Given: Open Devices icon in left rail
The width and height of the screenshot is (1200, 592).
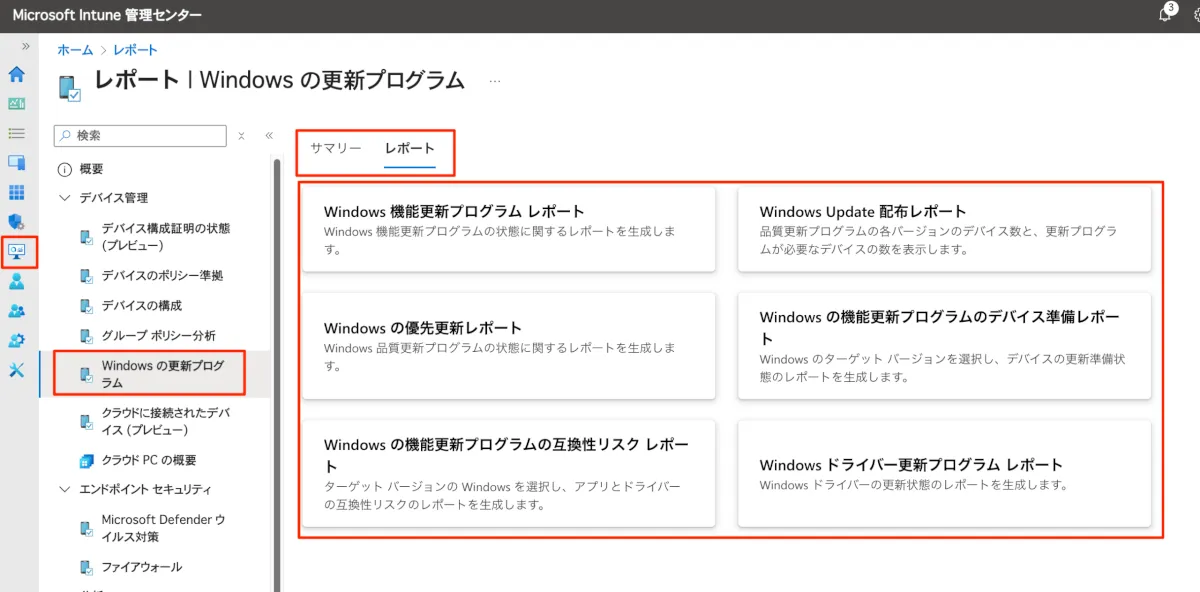Looking at the screenshot, I should tap(17, 162).
